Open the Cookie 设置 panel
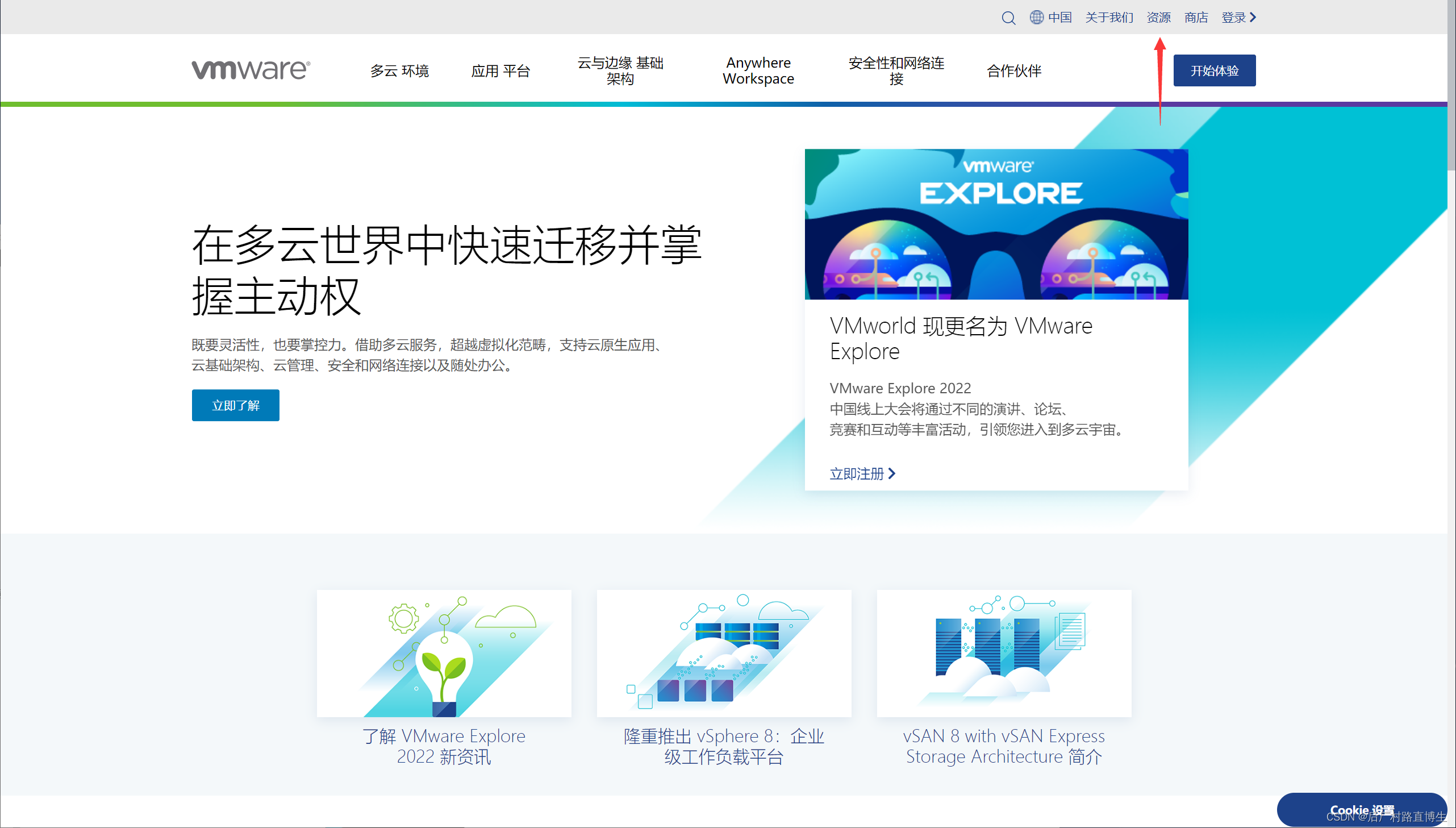The image size is (1456, 828). point(1362,809)
